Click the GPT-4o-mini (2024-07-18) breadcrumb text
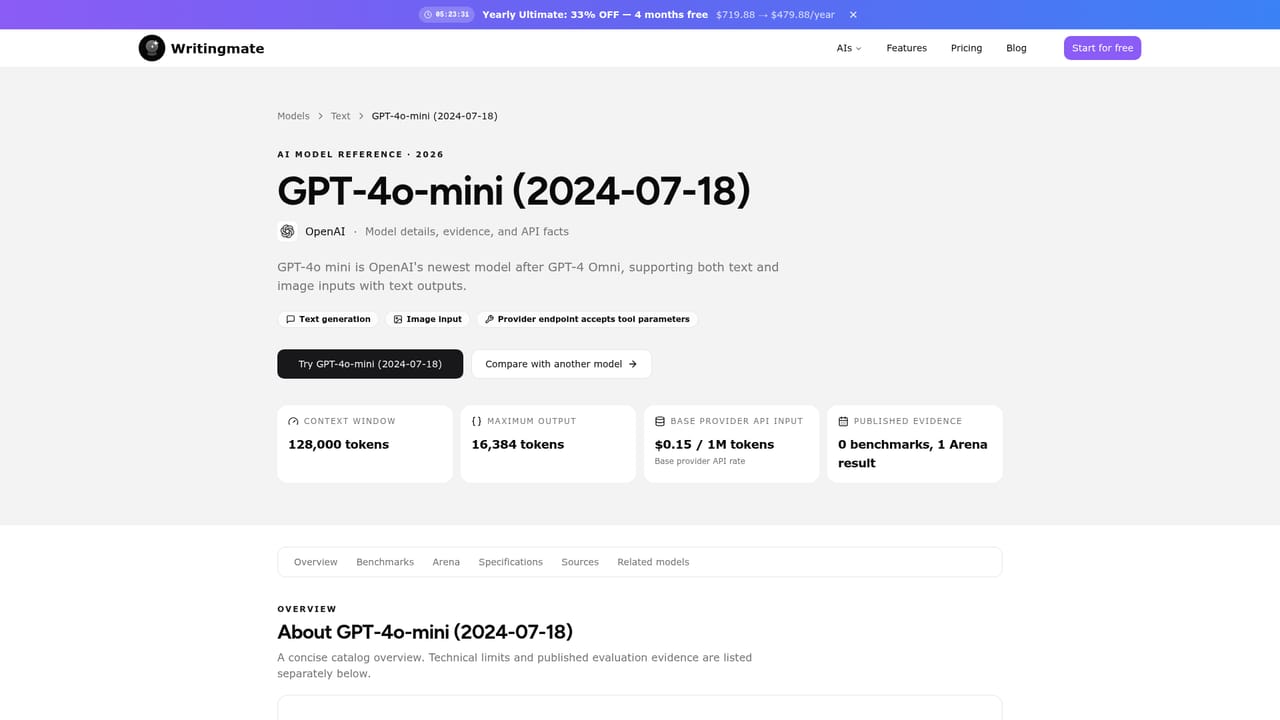The width and height of the screenshot is (1280, 720). point(435,116)
